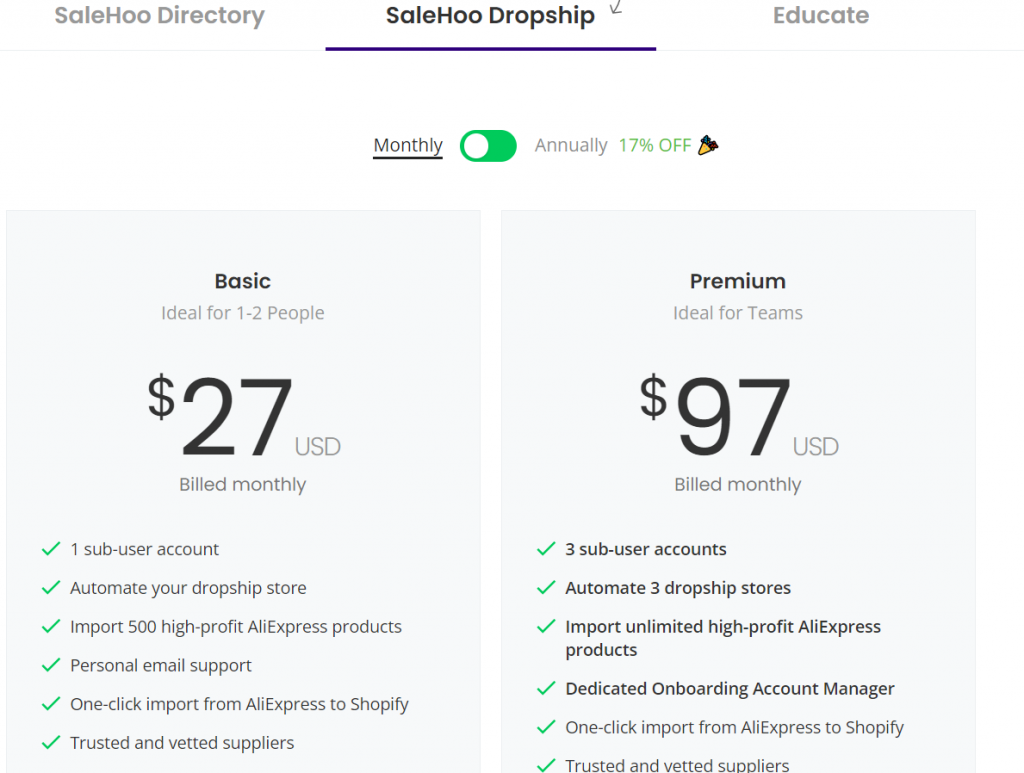
Task: Switch to the SaleHoo Directory tab
Action: [159, 15]
